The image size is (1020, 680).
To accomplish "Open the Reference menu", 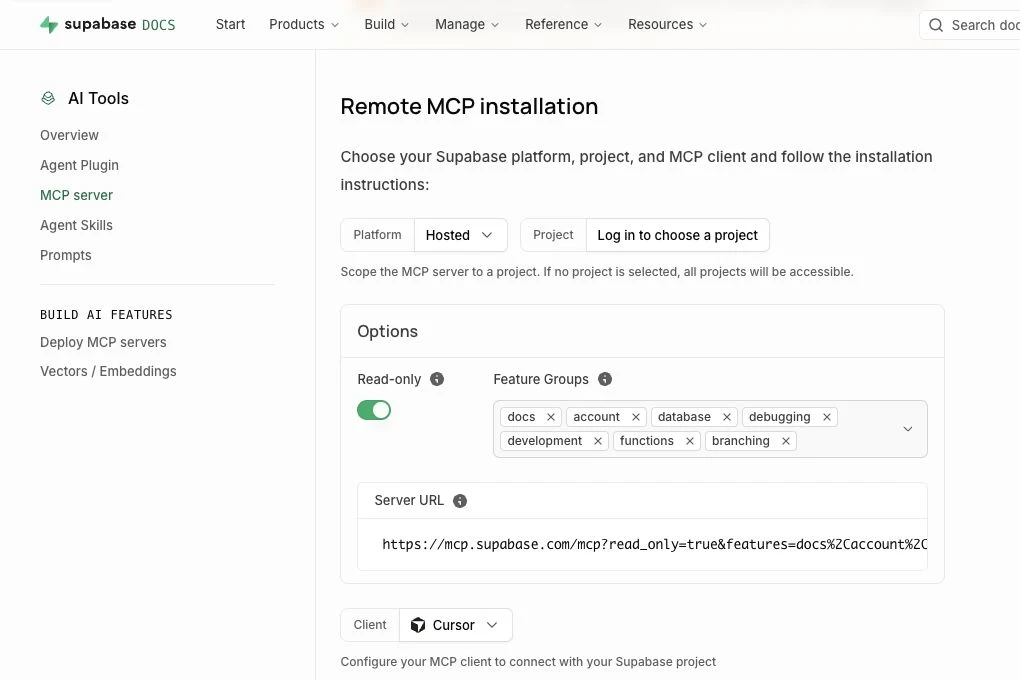I will 563,25.
